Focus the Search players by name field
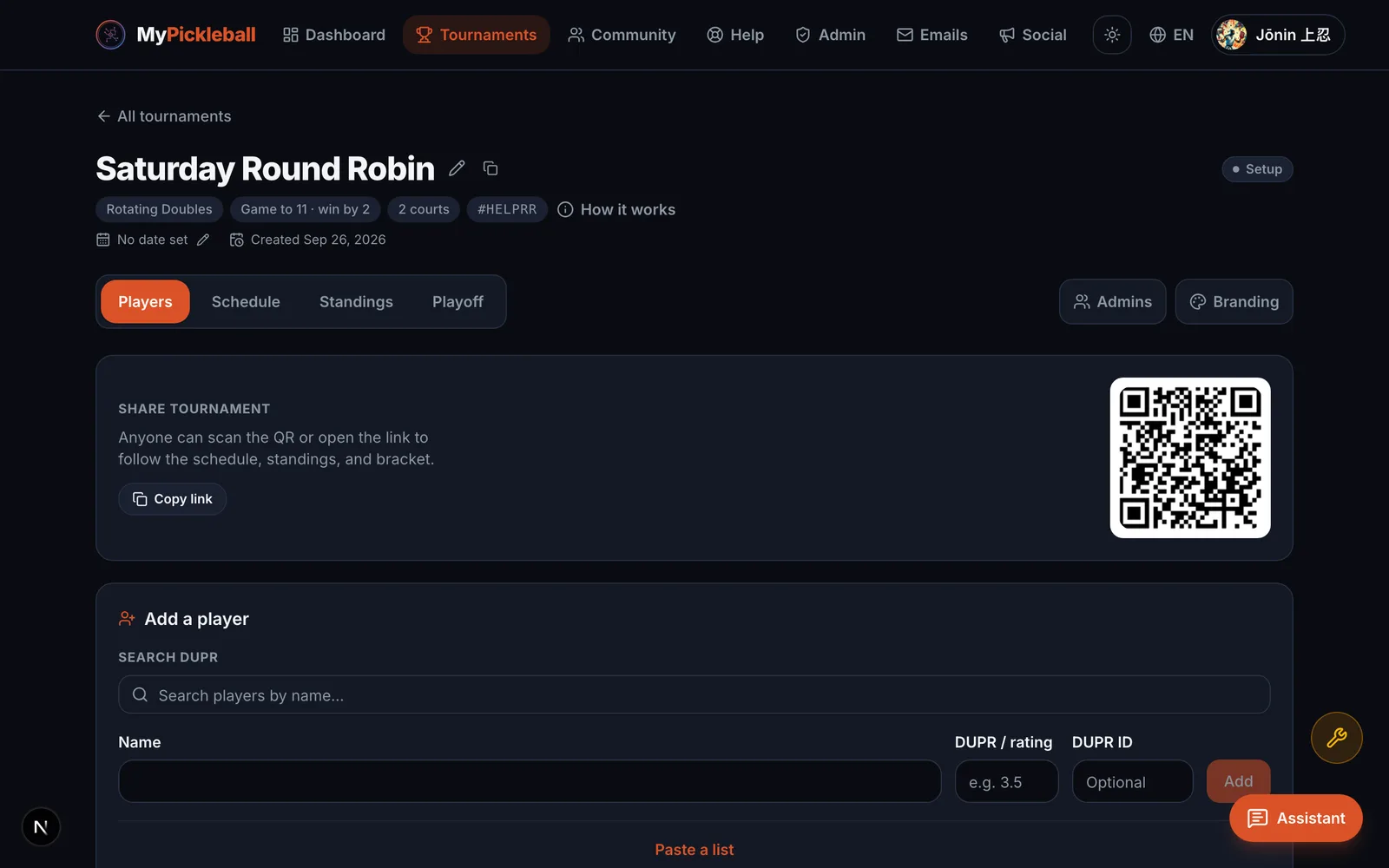 pyautogui.click(x=694, y=695)
